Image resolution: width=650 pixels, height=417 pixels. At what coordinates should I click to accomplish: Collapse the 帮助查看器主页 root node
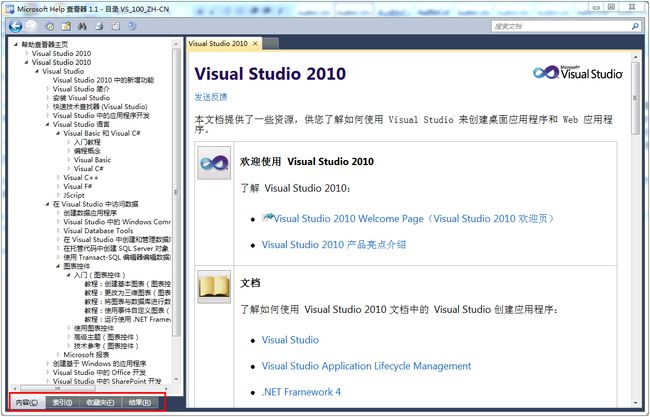16,44
